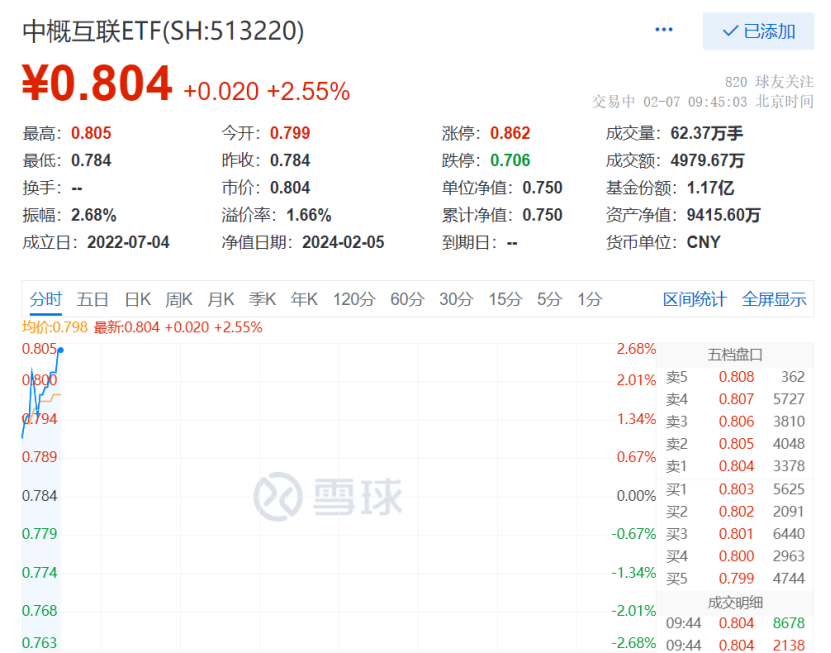This screenshot has height=653, width=831.
Task: Switch to the 月K monthly chart tab
Action: [224, 298]
